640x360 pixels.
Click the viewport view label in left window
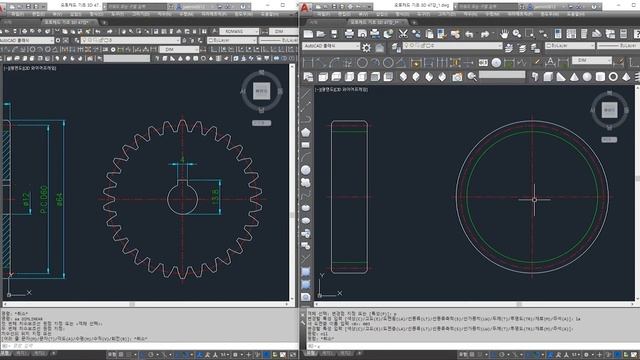[30, 68]
